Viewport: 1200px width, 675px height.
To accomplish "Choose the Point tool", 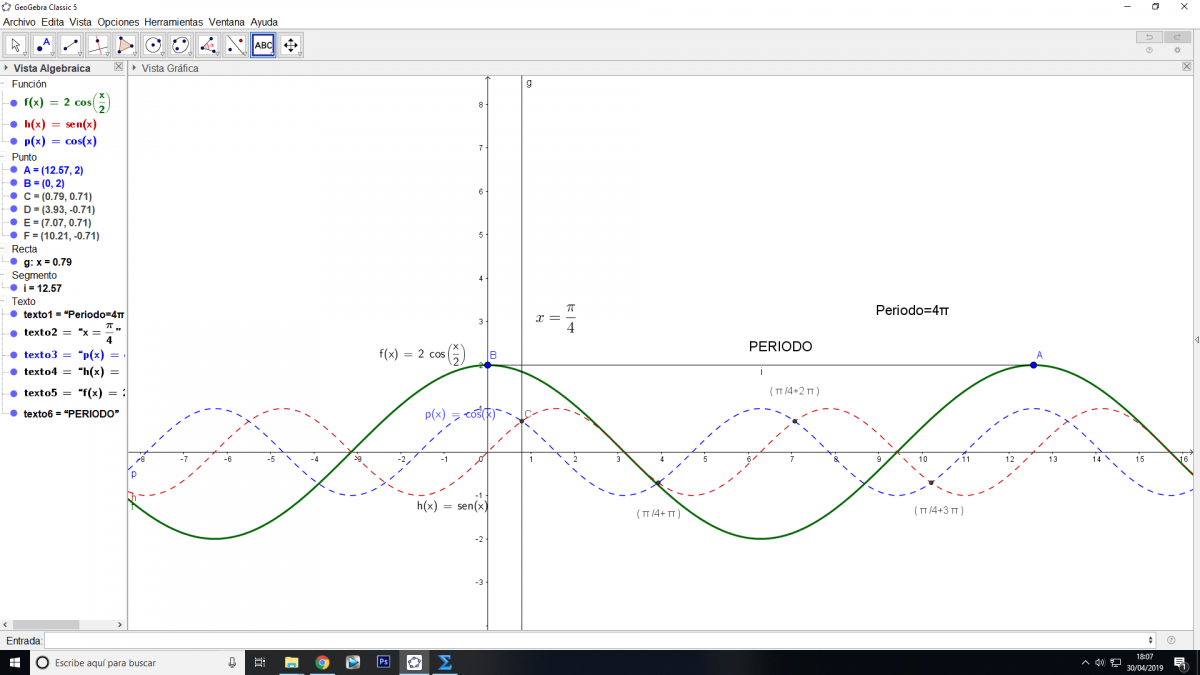I will [43, 45].
